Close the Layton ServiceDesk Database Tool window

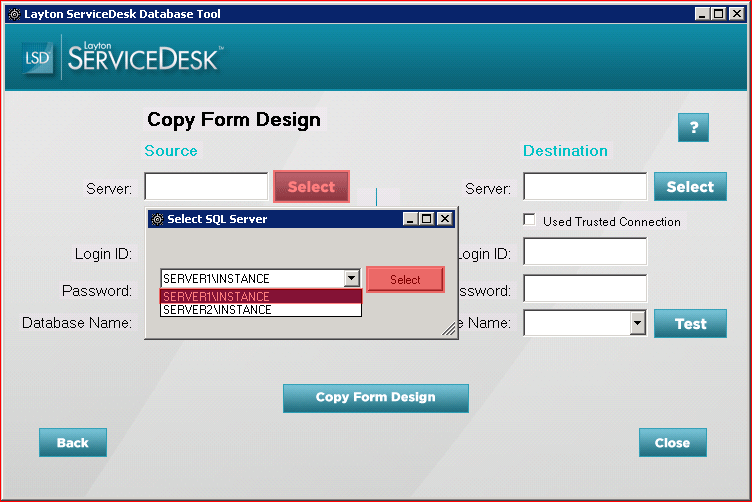tap(737, 13)
